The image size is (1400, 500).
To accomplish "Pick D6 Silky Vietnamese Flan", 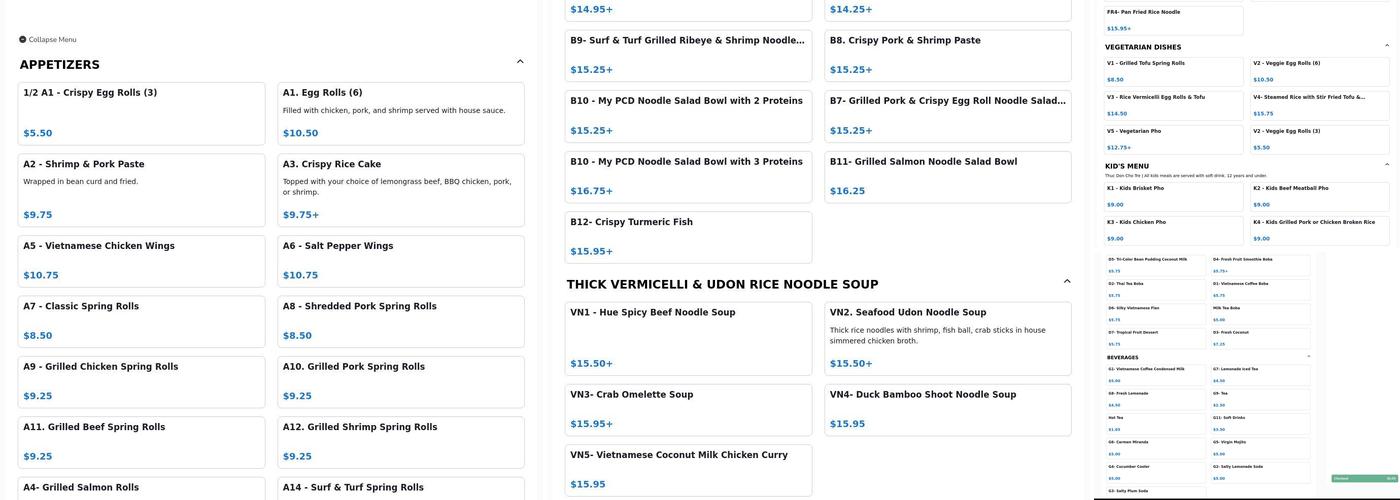I will [x=1156, y=313].
